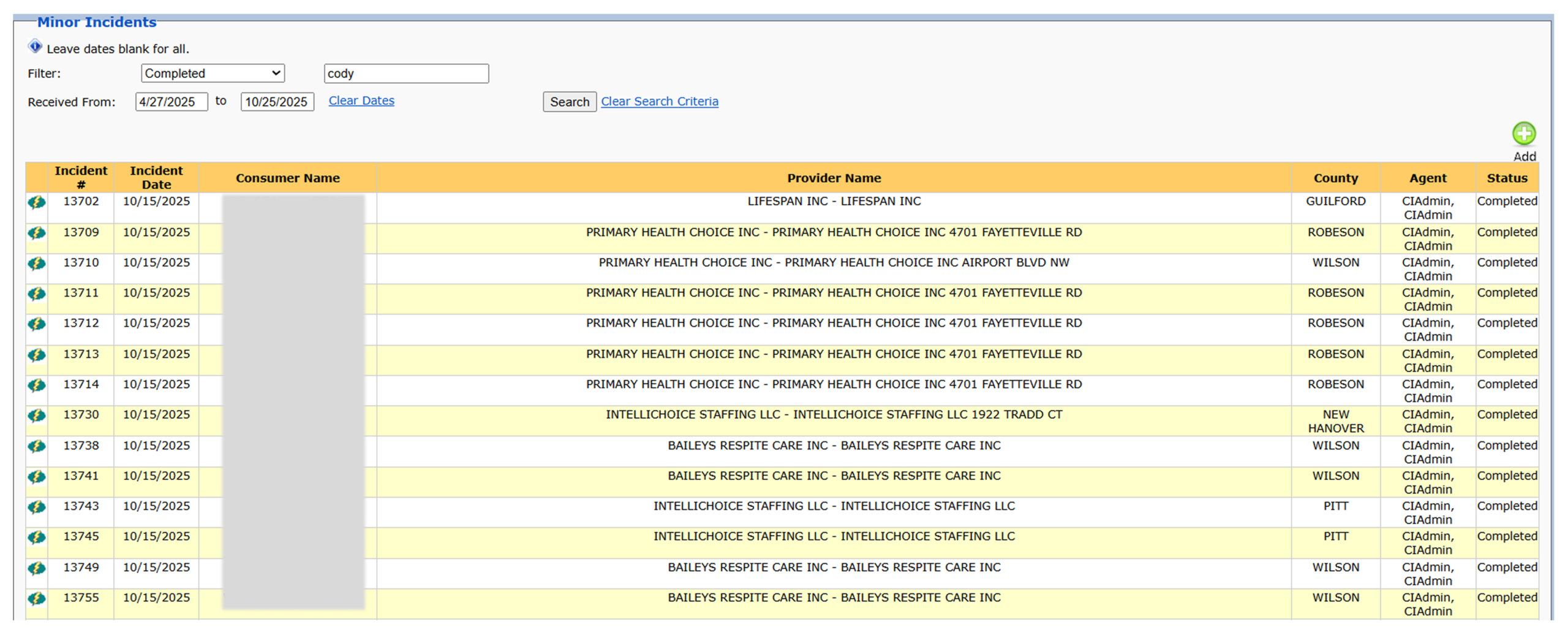Viewport: 1568px width, 635px height.
Task: Click the Consumer Name column header
Action: 287,178
